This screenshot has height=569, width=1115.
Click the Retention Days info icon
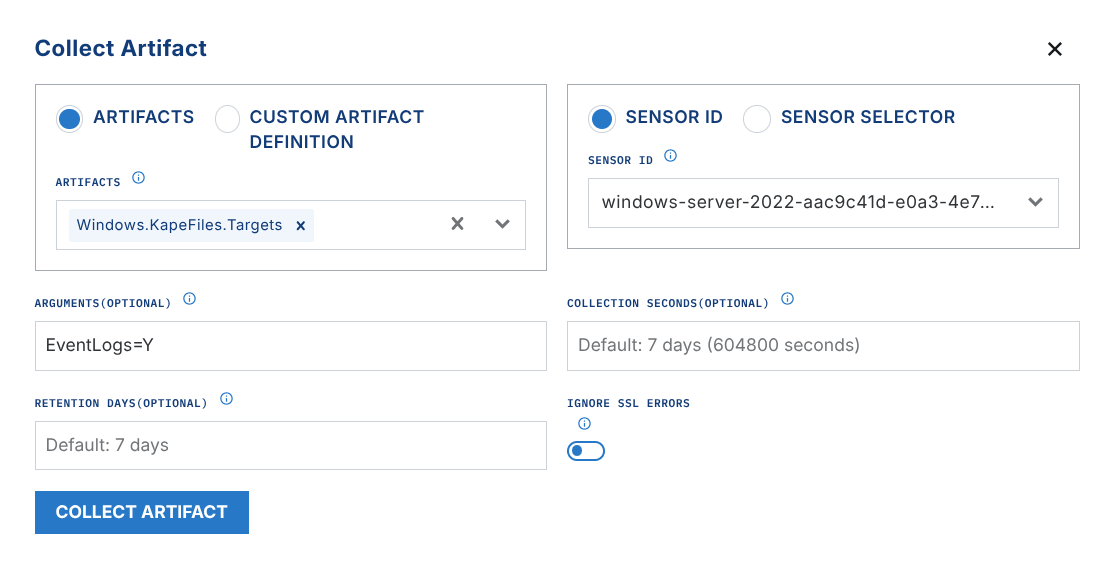click(x=226, y=400)
